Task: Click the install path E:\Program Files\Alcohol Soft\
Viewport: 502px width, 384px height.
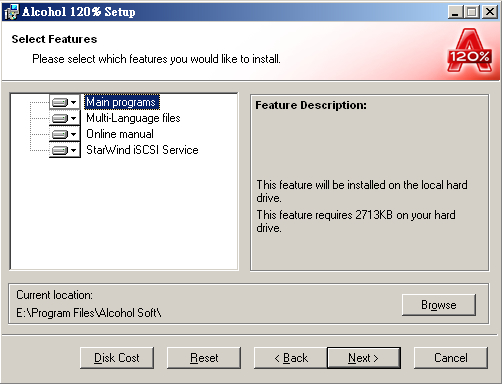Action: 89,313
